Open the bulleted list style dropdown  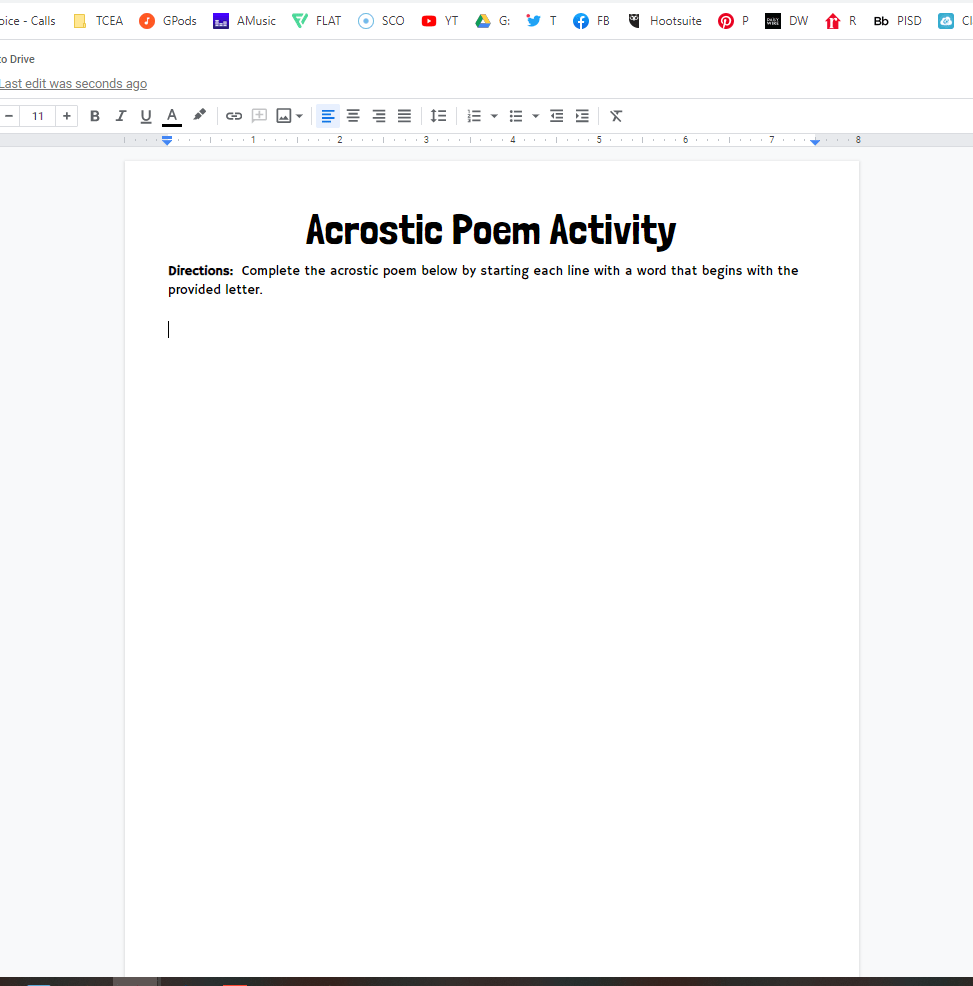pos(536,115)
